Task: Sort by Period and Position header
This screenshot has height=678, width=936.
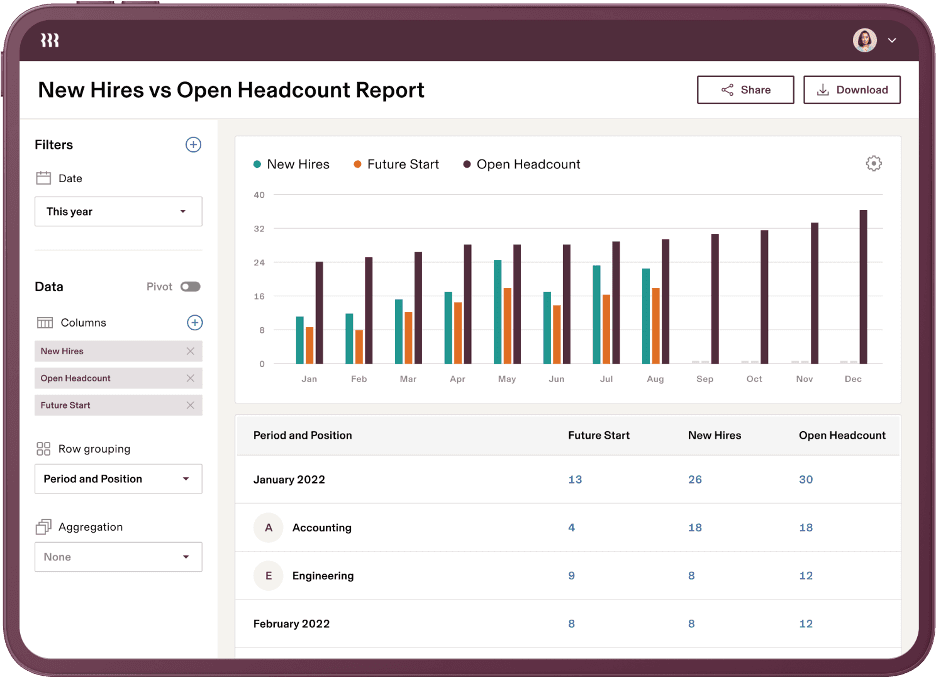Action: 302,435
